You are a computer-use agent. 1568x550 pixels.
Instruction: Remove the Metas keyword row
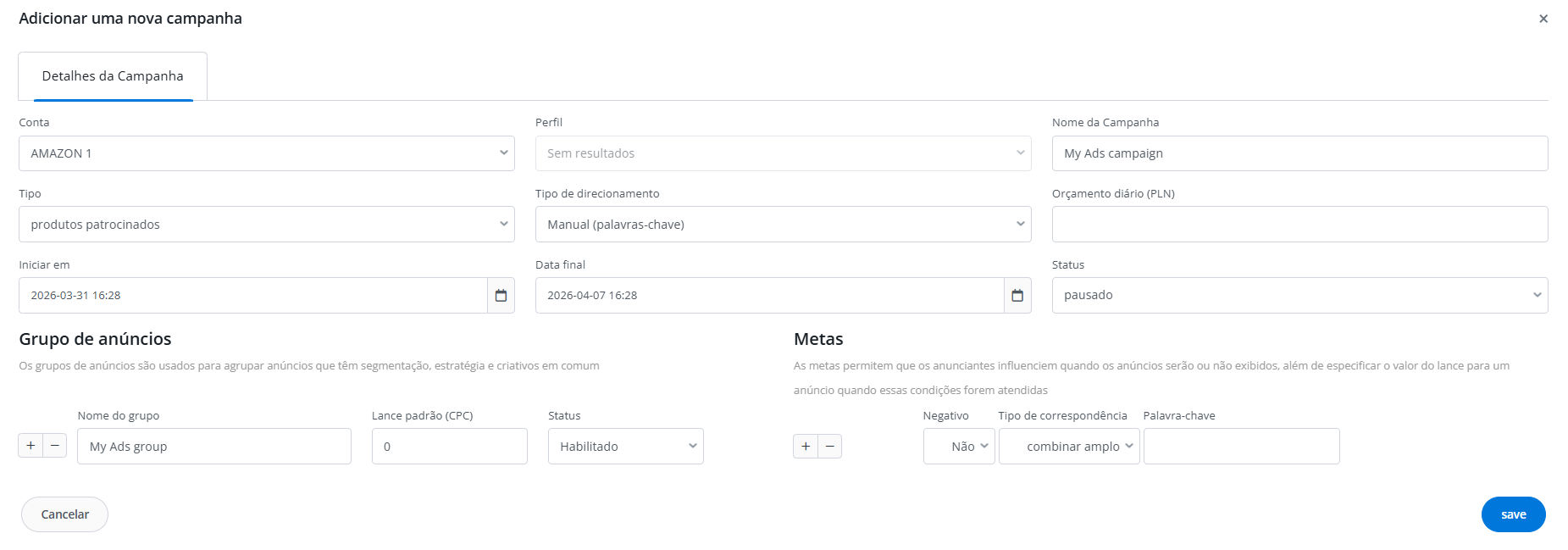pyautogui.click(x=830, y=447)
